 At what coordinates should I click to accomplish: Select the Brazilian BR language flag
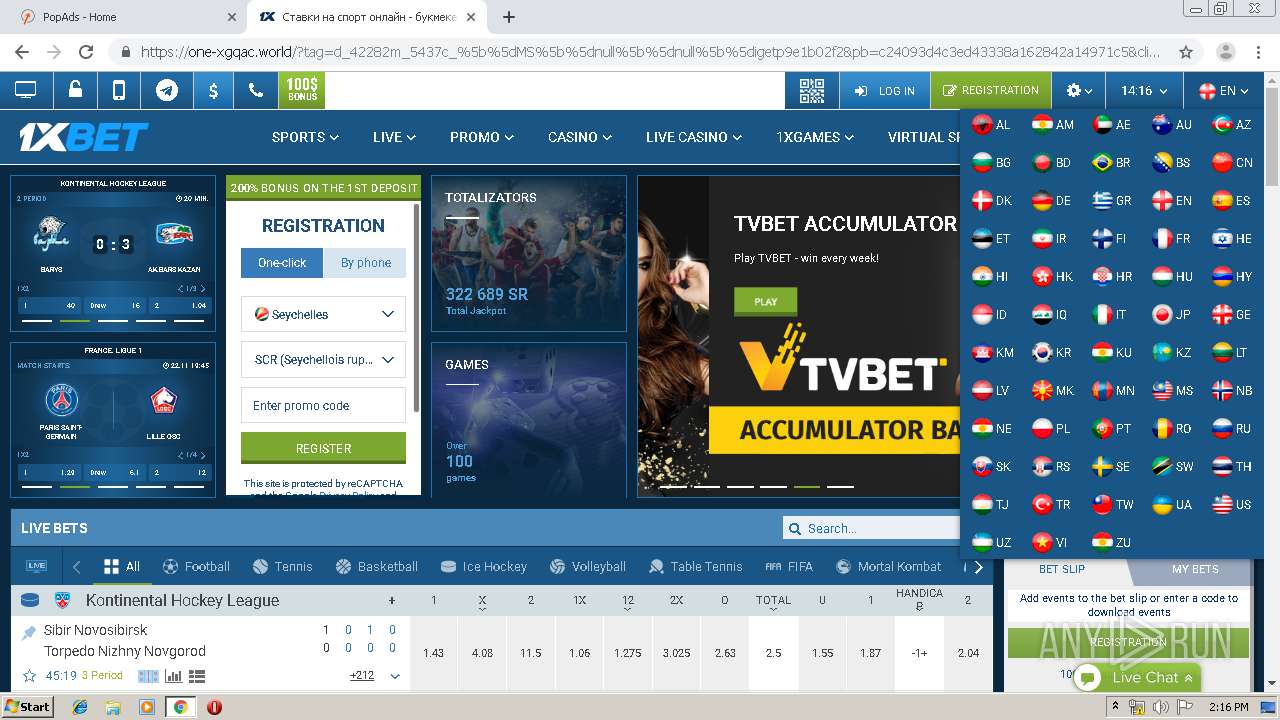1111,162
